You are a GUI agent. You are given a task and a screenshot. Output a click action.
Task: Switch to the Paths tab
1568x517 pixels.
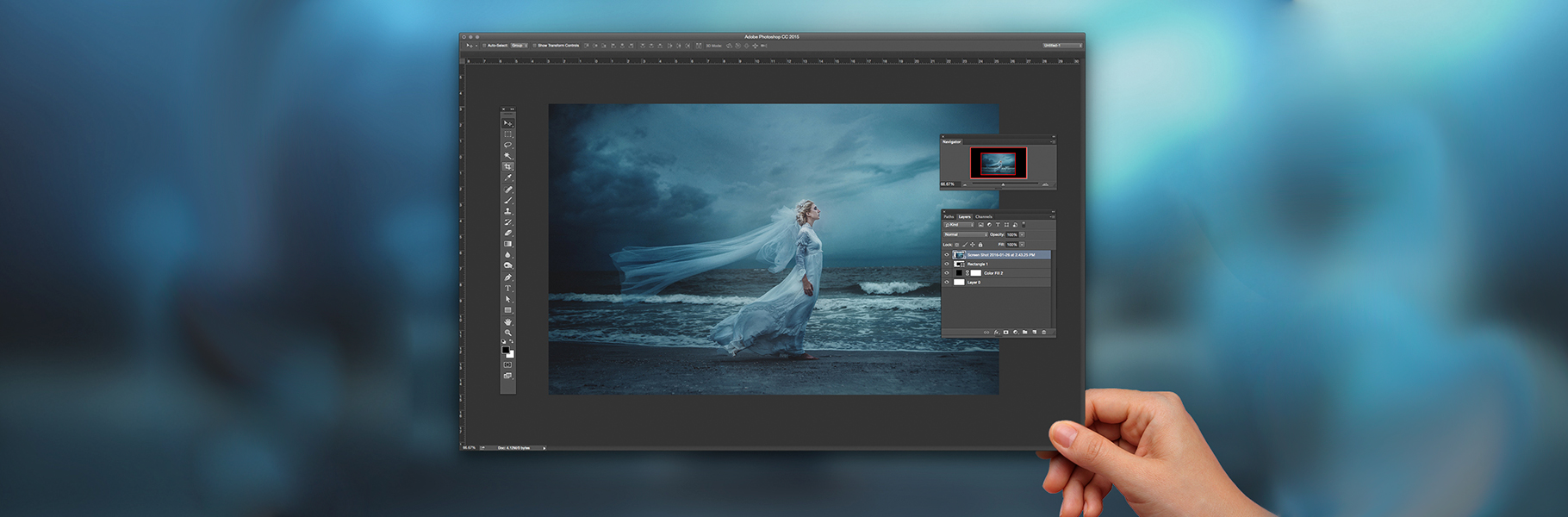point(949,217)
